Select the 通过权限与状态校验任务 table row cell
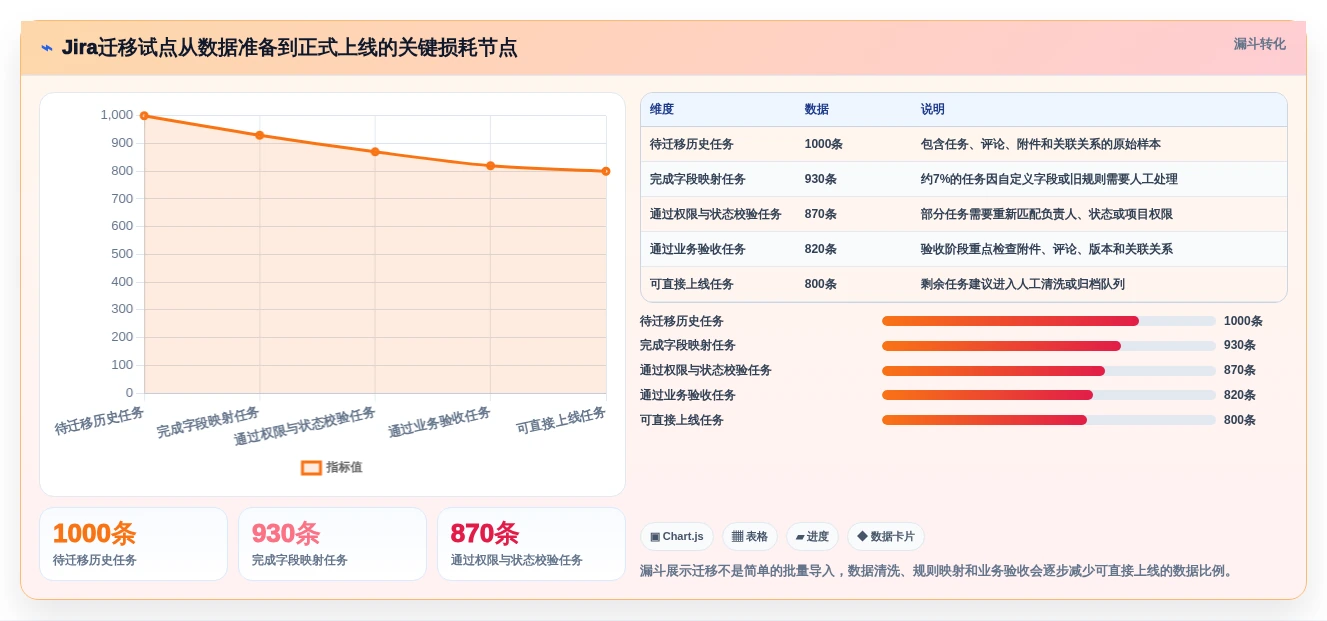This screenshot has width=1327, height=621. 716,214
